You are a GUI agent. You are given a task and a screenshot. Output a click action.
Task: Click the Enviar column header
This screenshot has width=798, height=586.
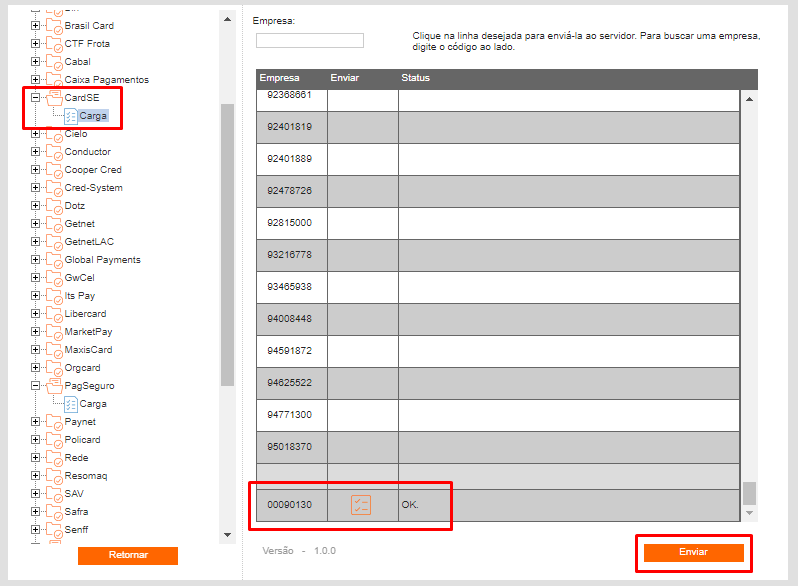[345, 78]
